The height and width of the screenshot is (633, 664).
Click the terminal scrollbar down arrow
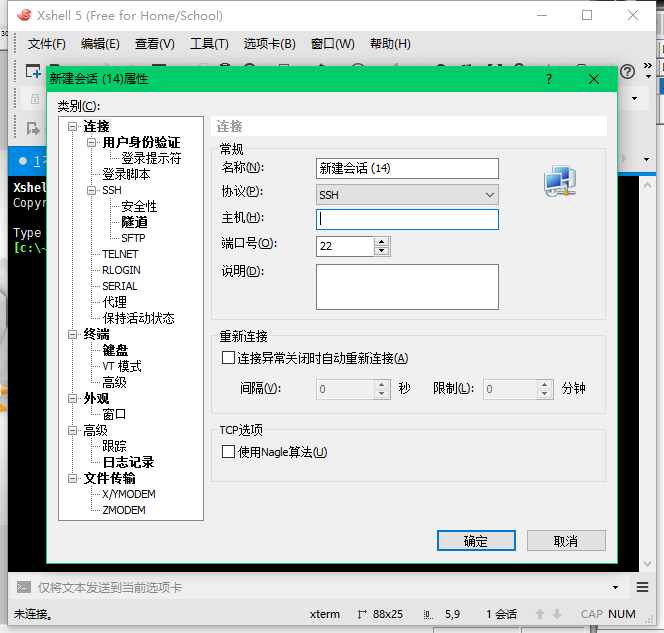[647, 564]
